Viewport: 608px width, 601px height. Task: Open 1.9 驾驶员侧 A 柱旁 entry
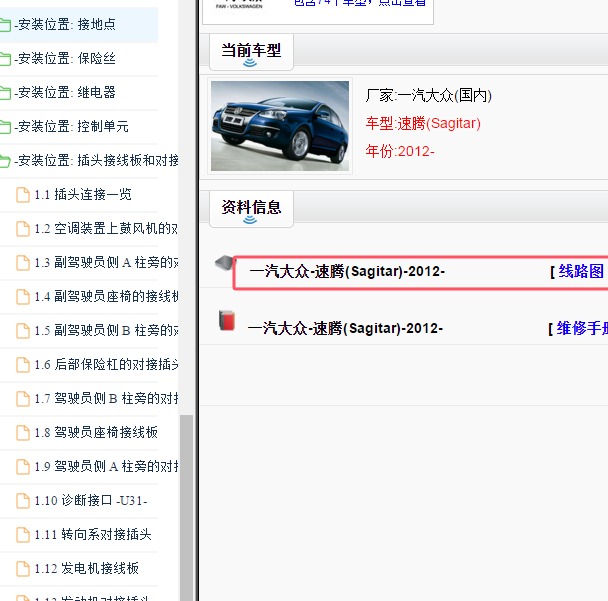click(106, 466)
